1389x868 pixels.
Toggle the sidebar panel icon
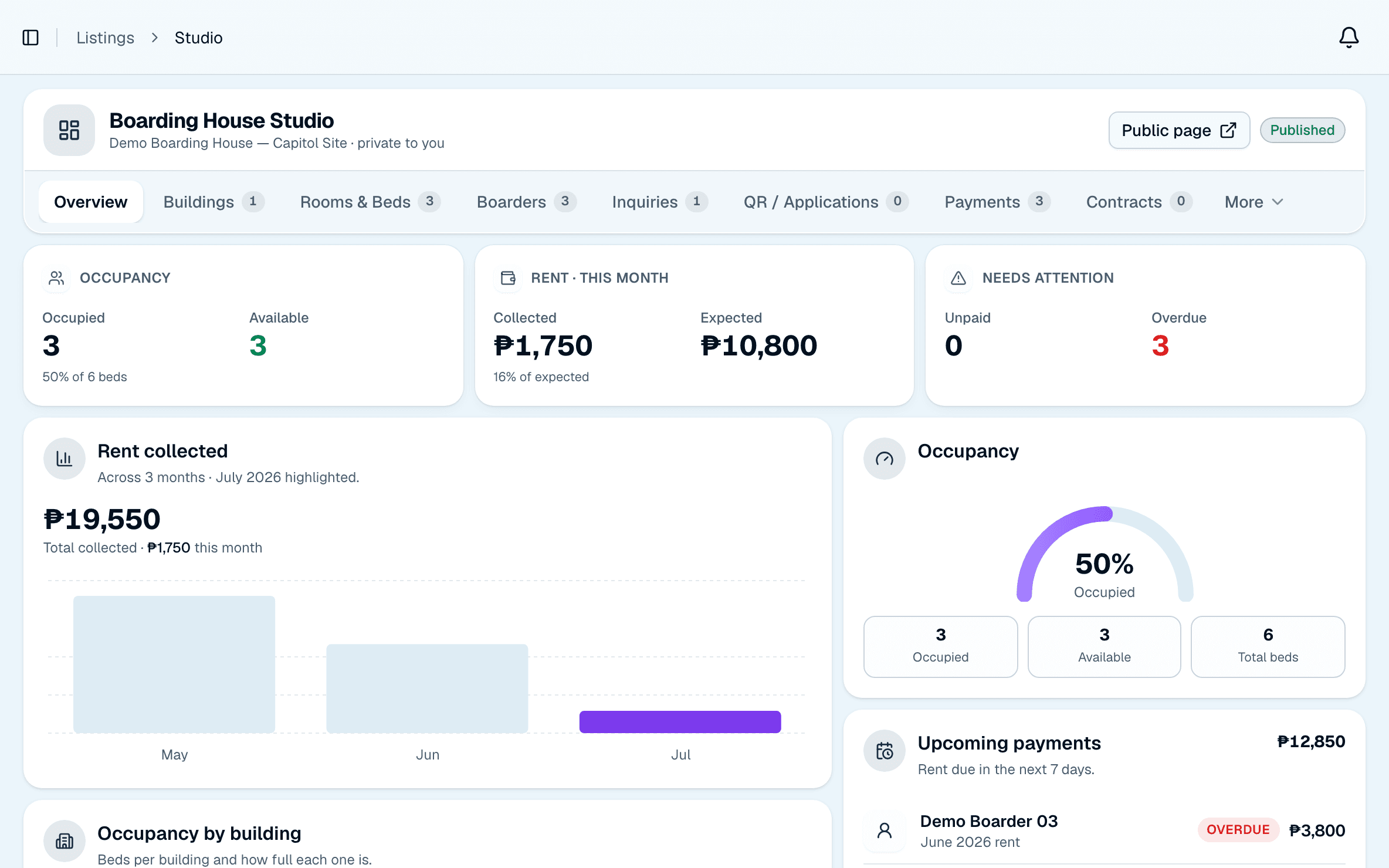pyautogui.click(x=31, y=38)
